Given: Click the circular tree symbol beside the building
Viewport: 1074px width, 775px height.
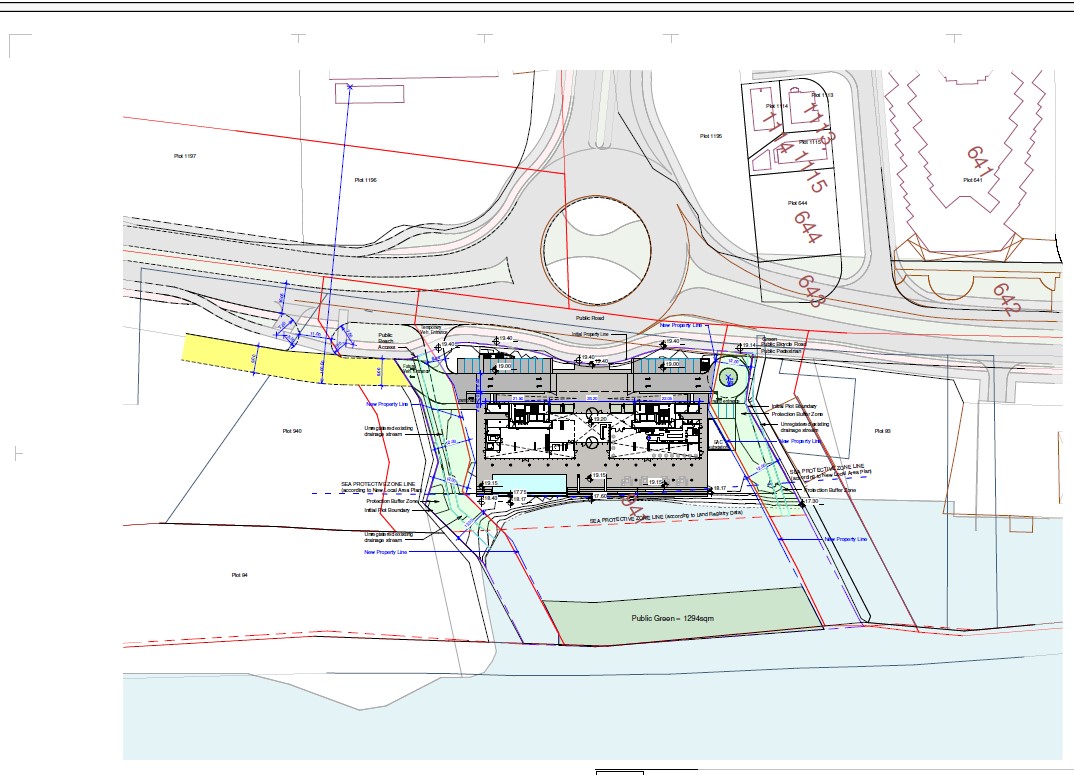Looking at the screenshot, I should 728,377.
